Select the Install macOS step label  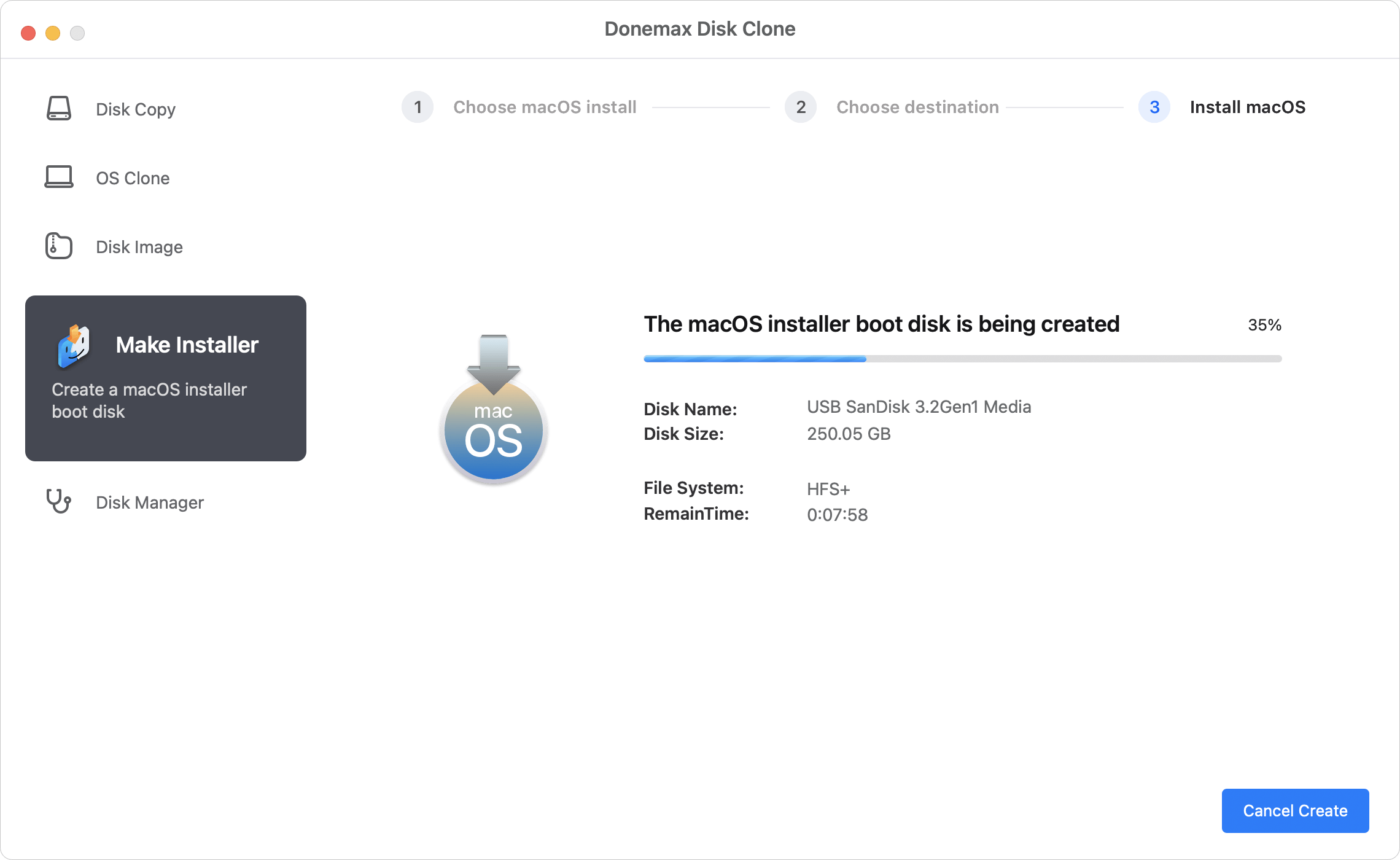[1246, 106]
